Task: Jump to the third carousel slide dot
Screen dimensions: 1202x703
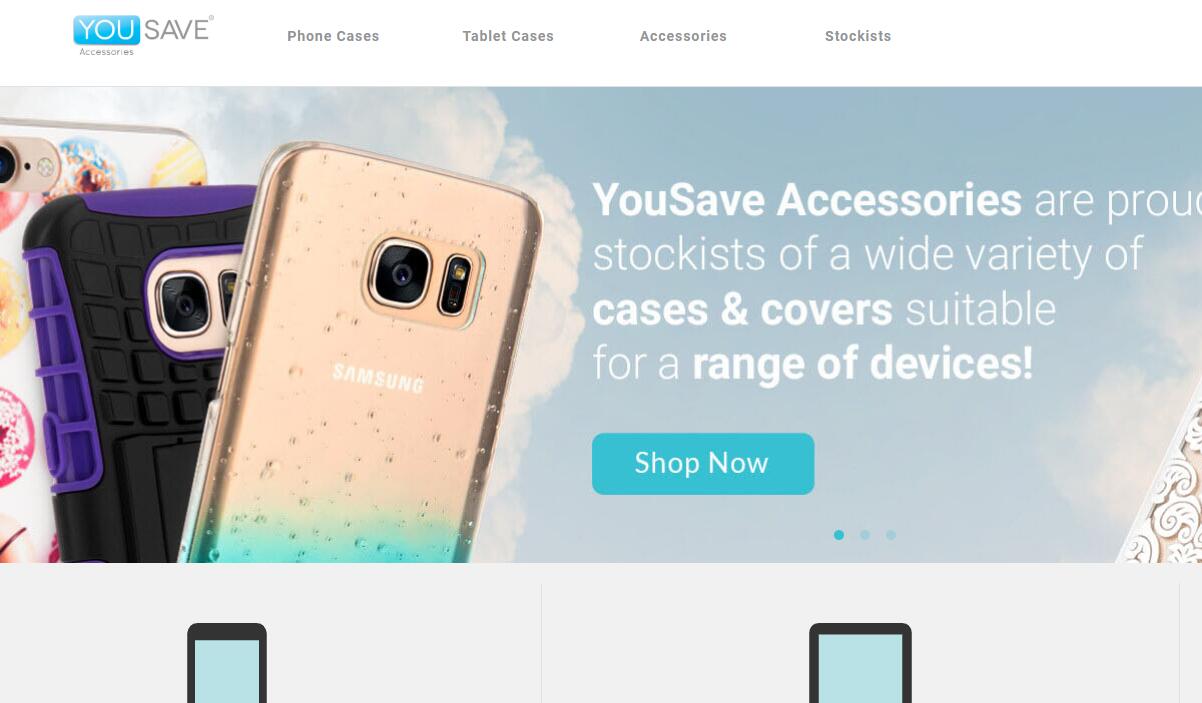Action: pyautogui.click(x=891, y=535)
